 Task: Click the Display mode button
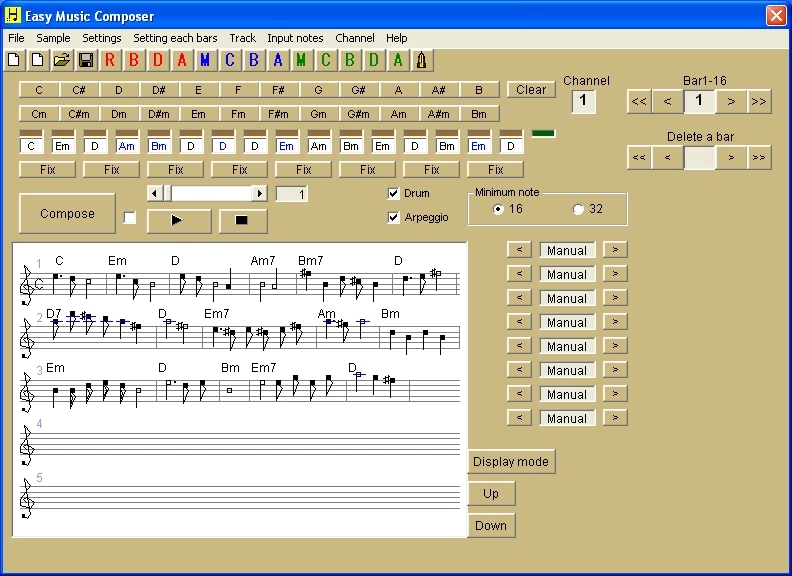(x=511, y=462)
